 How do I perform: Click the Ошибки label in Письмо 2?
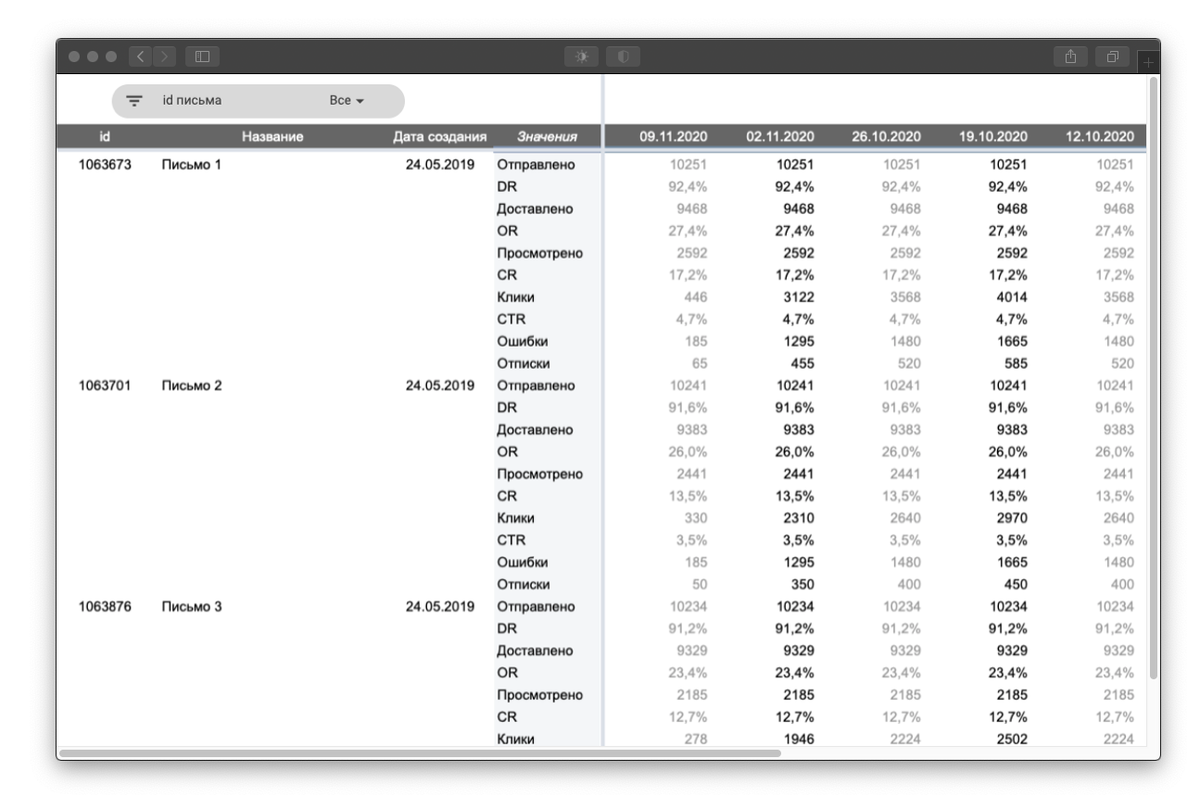click(522, 563)
